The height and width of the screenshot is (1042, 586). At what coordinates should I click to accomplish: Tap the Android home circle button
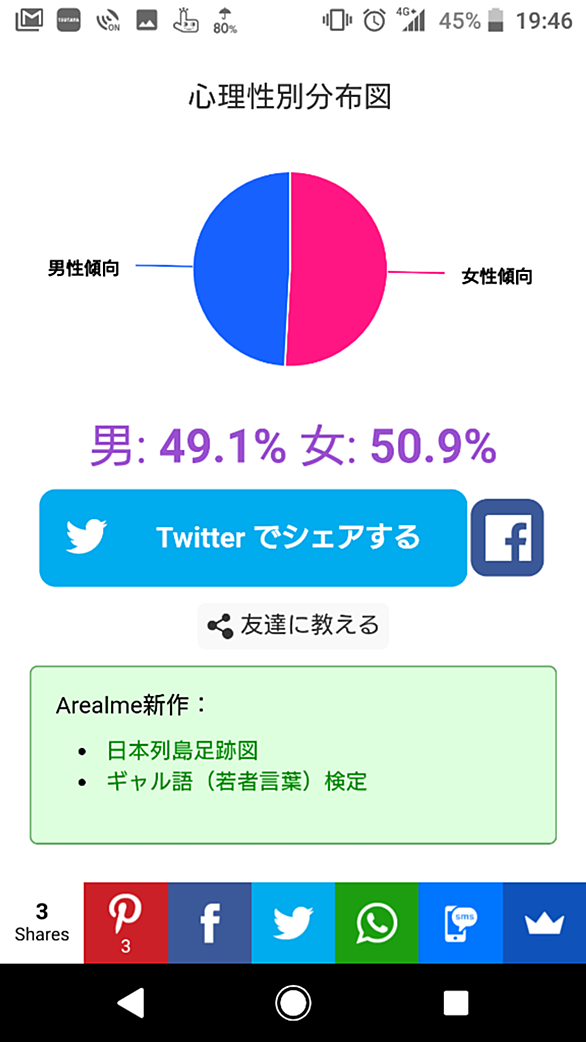point(293,1003)
